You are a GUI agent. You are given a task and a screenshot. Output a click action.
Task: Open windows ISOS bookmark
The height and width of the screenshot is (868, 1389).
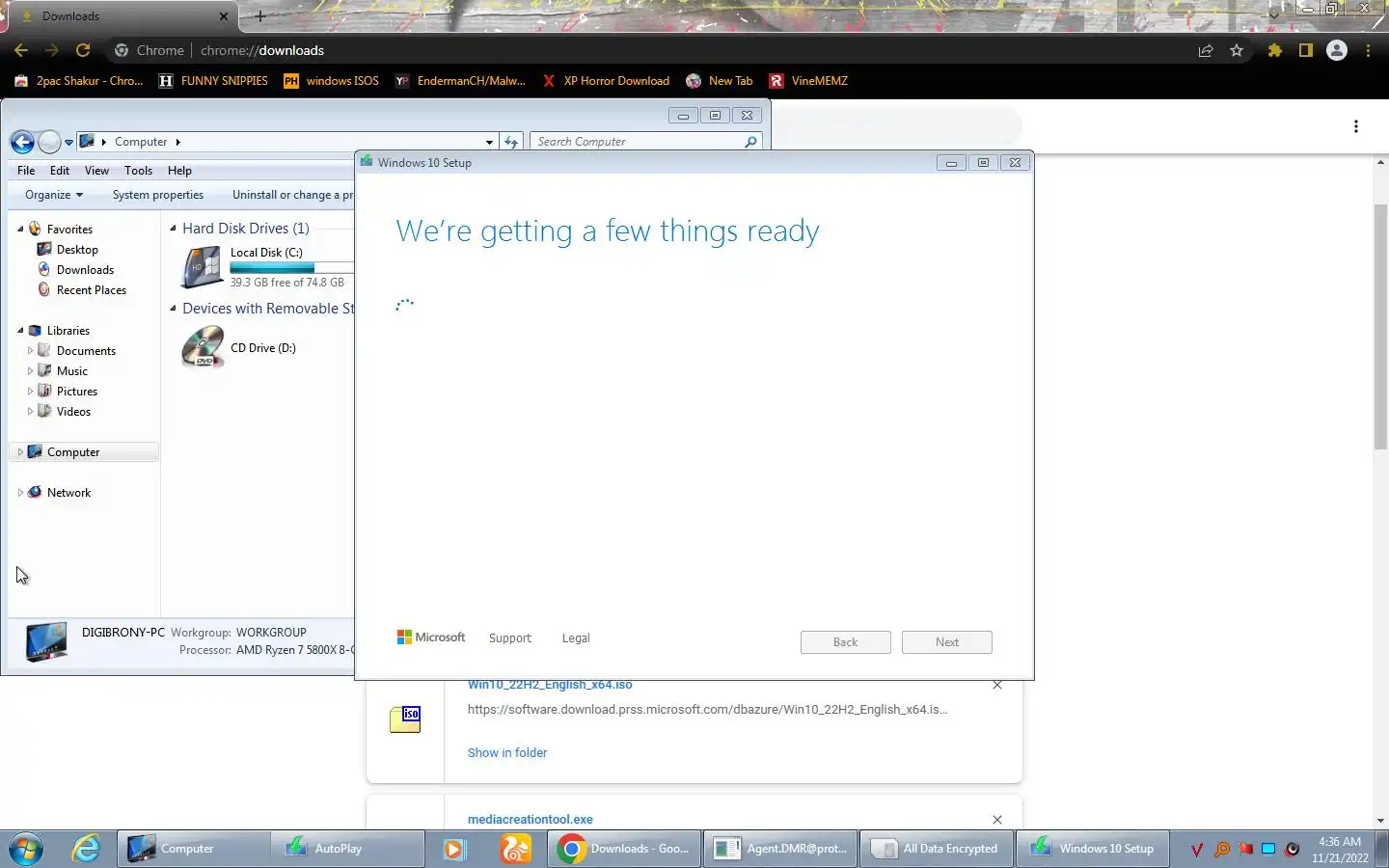pyautogui.click(x=331, y=81)
